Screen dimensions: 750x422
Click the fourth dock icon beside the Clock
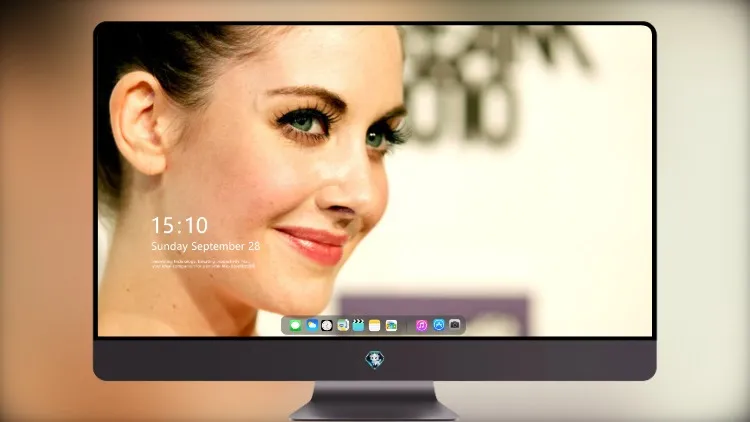343,325
